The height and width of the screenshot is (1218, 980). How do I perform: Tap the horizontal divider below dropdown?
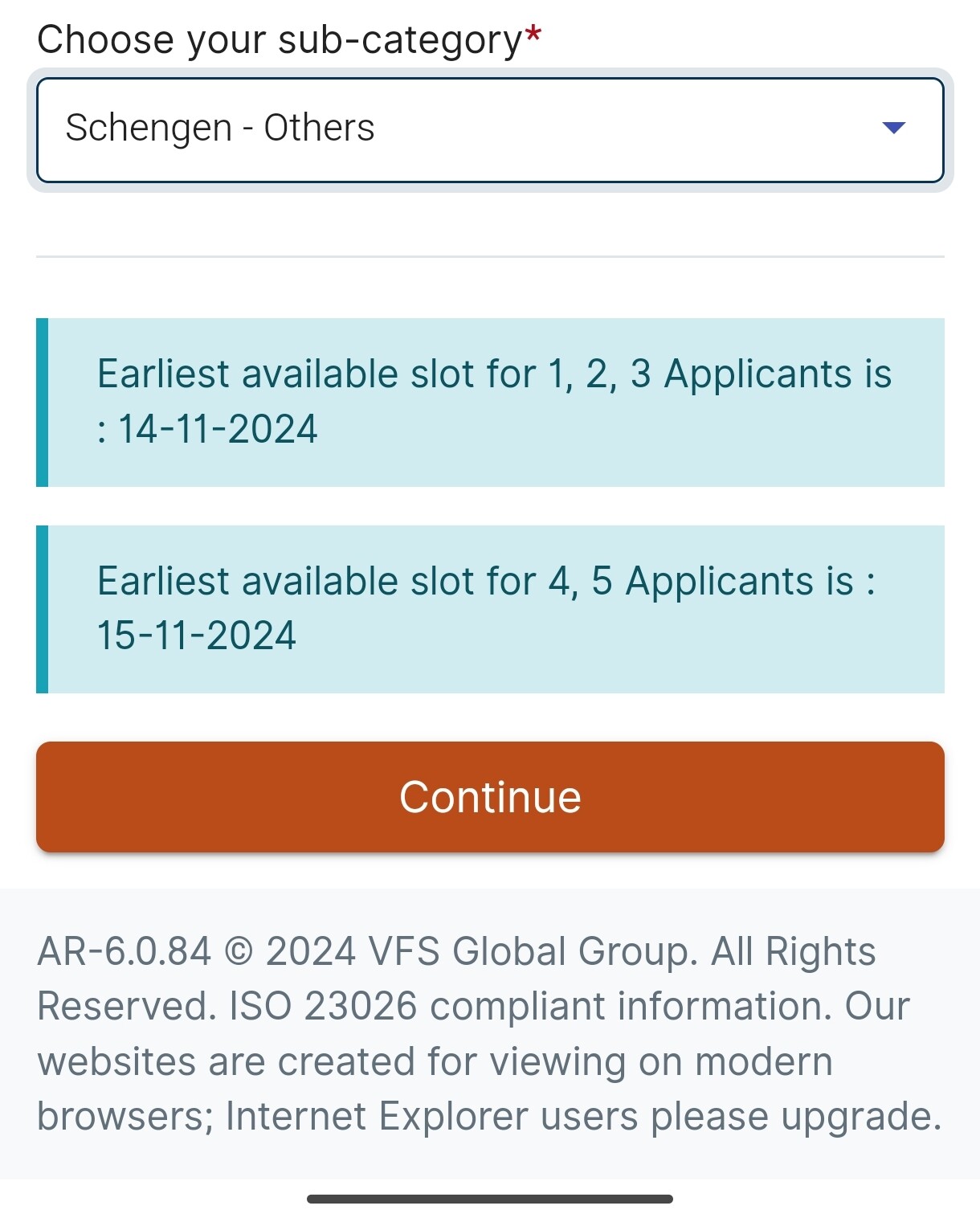tap(490, 257)
